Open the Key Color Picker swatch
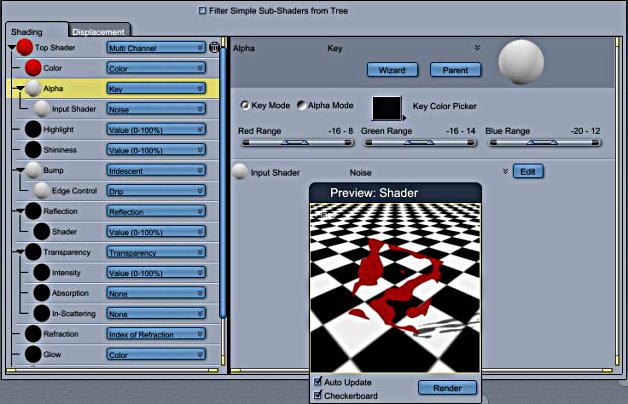628x404 pixels. [388, 107]
